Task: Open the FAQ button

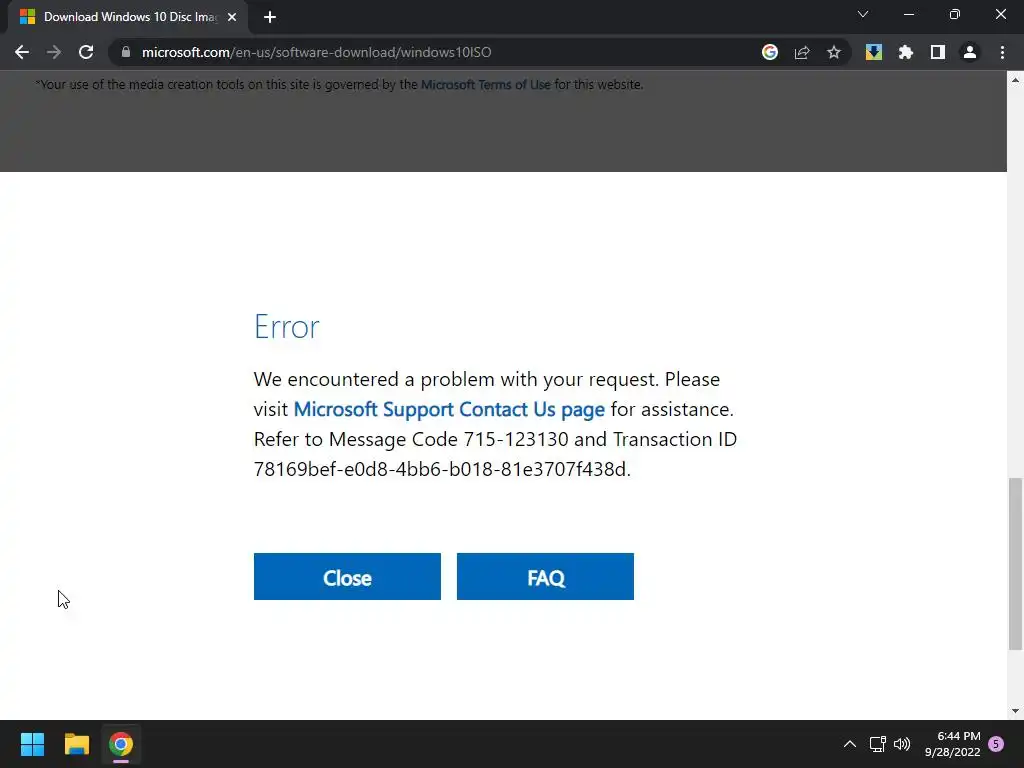Action: [545, 577]
